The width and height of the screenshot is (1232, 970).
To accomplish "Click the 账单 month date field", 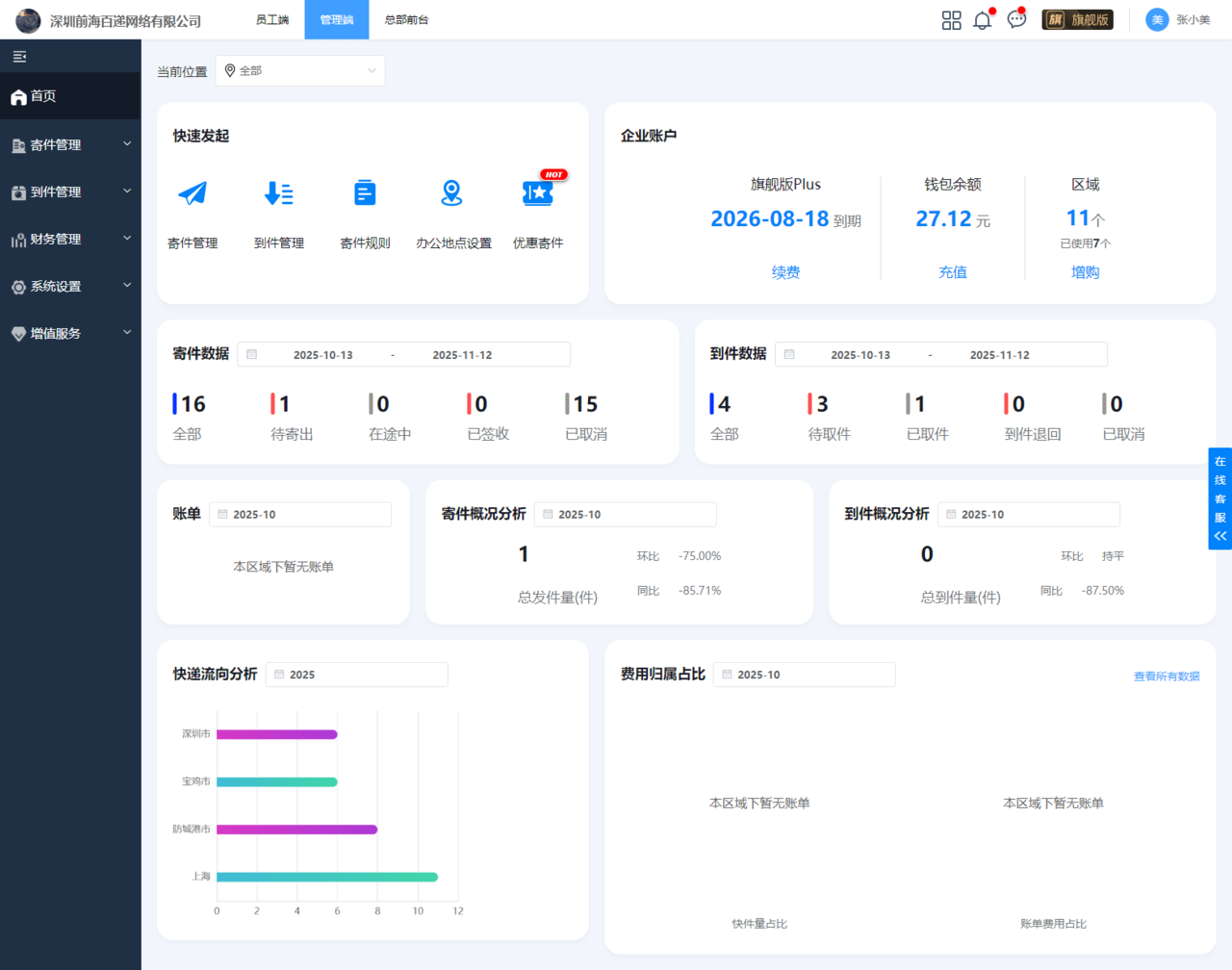I will 300,515.
